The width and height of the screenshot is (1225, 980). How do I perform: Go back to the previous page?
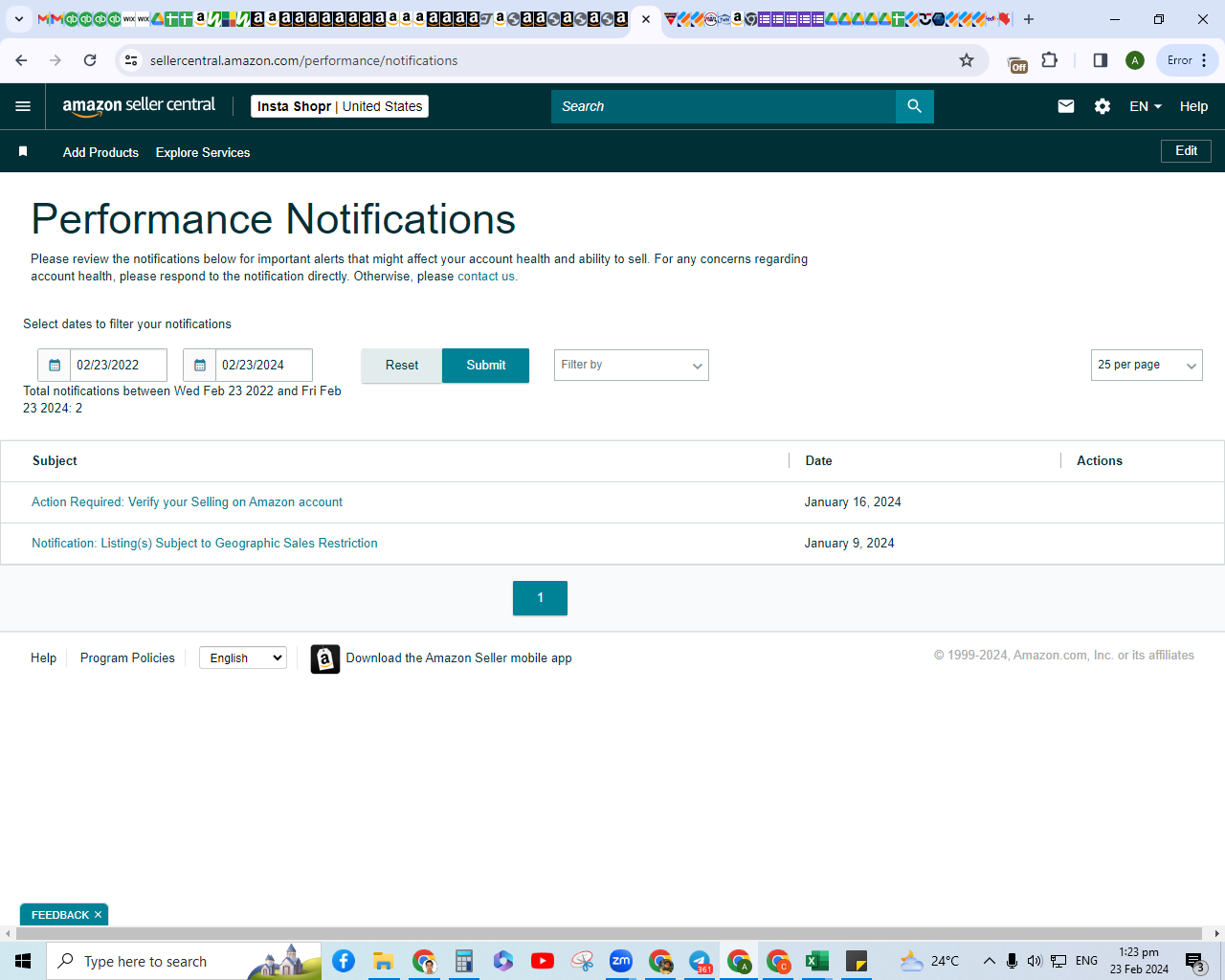22,60
